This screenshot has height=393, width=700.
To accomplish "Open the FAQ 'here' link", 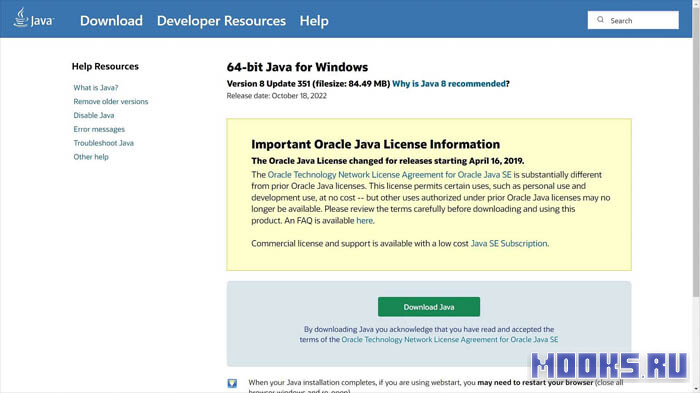I will click(x=364, y=221).
